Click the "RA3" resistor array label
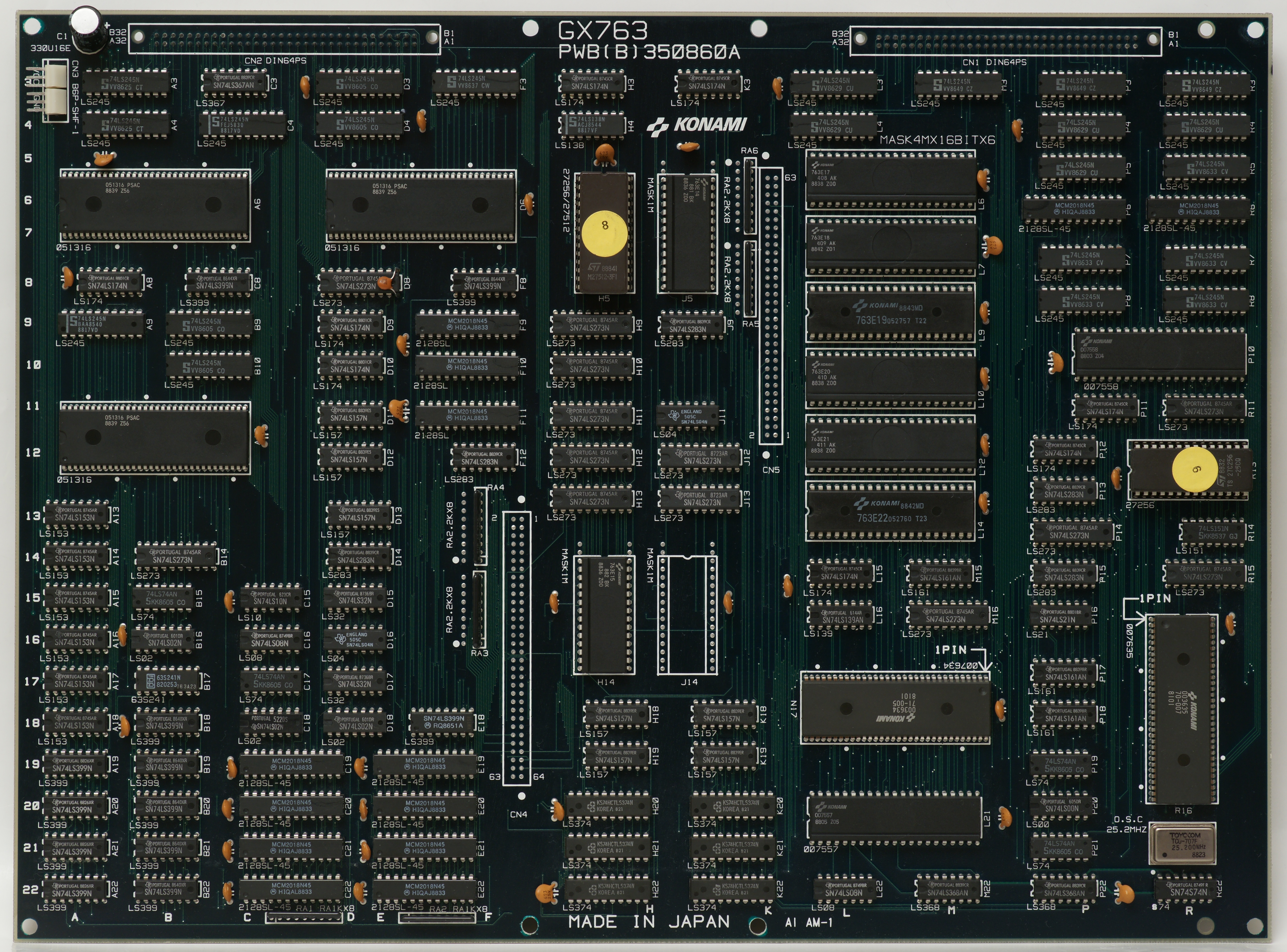The image size is (1287, 952). (479, 653)
